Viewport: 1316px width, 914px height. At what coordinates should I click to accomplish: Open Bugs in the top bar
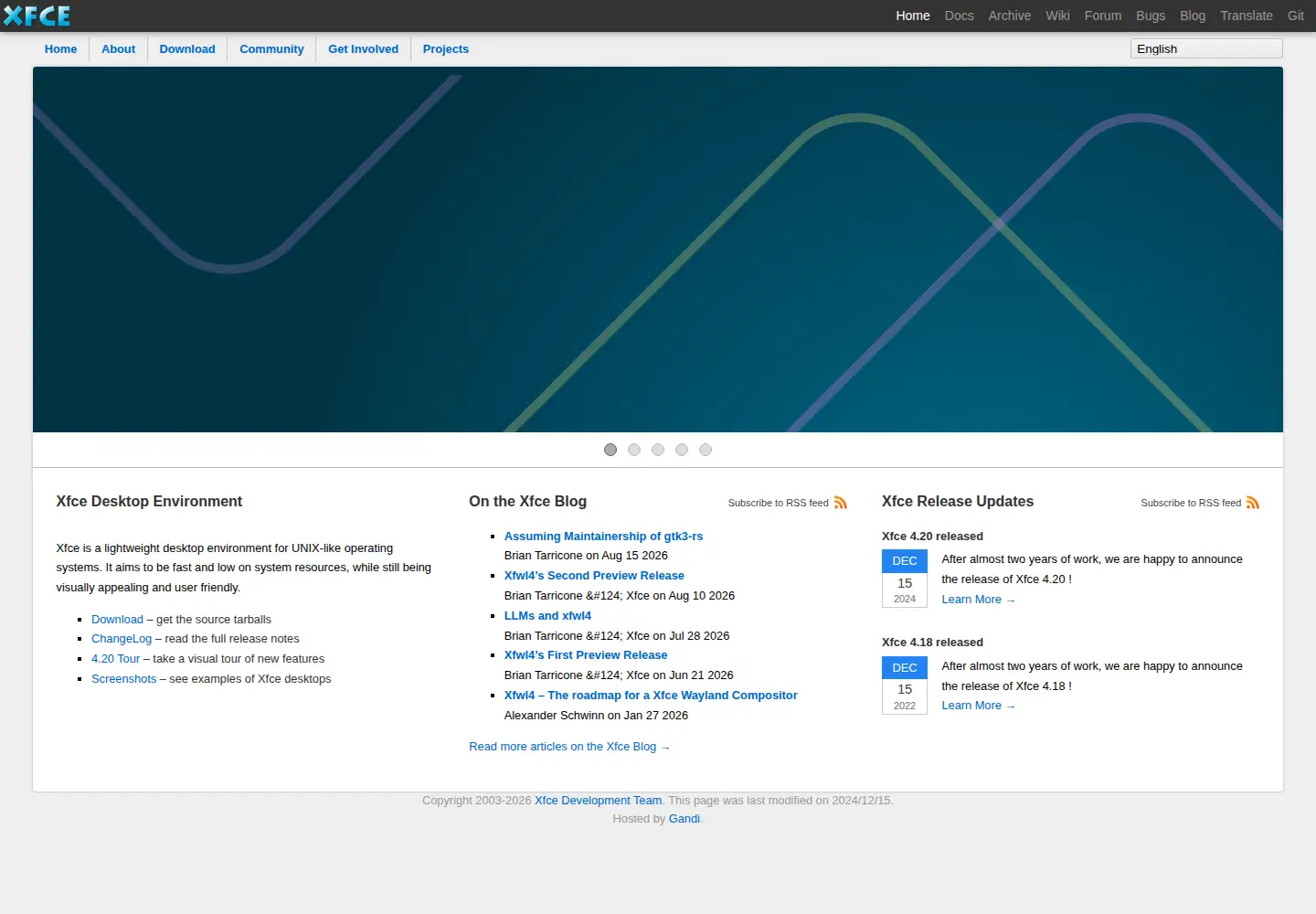pyautogui.click(x=1151, y=16)
